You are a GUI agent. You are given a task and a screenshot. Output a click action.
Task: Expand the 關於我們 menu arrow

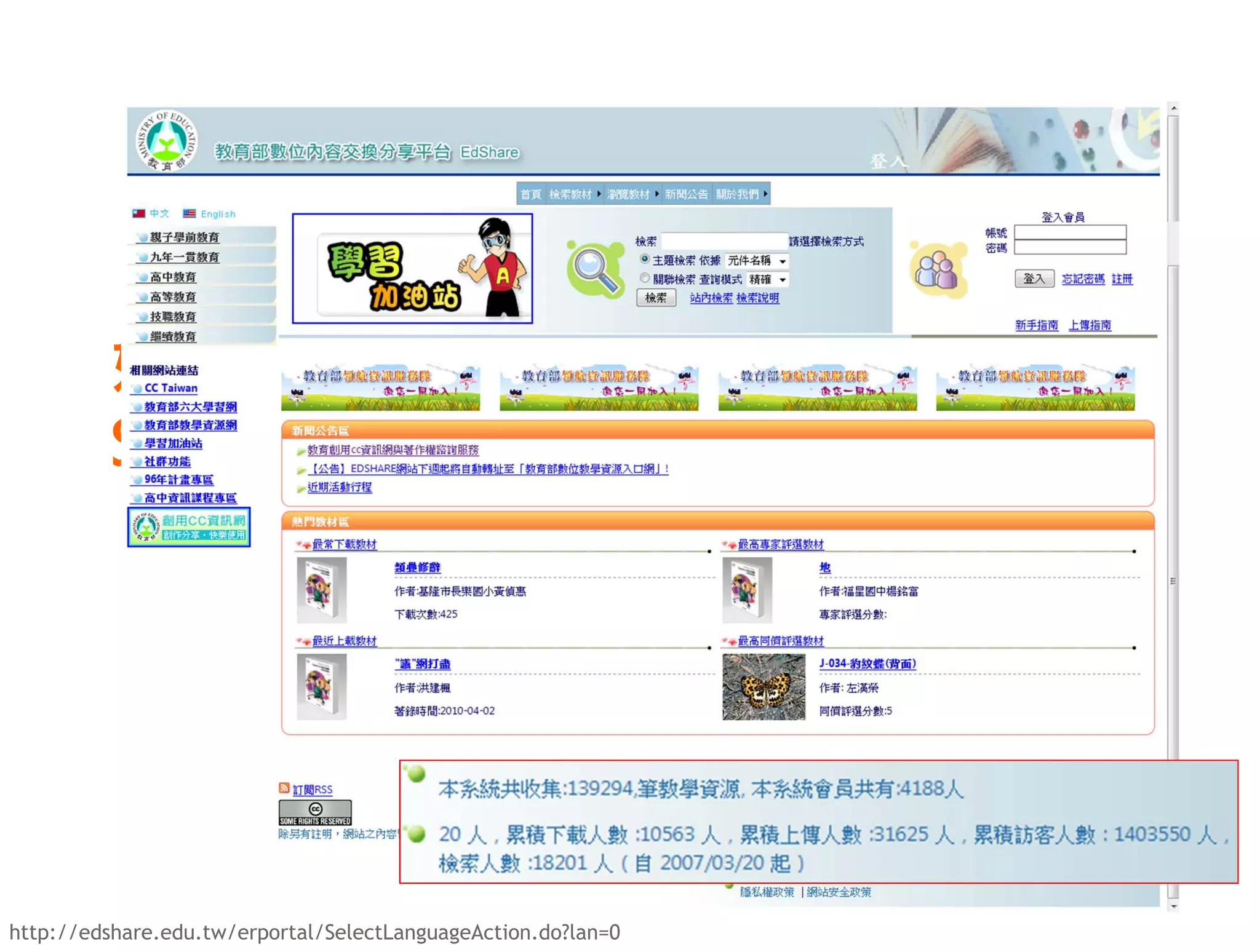pyautogui.click(x=765, y=194)
